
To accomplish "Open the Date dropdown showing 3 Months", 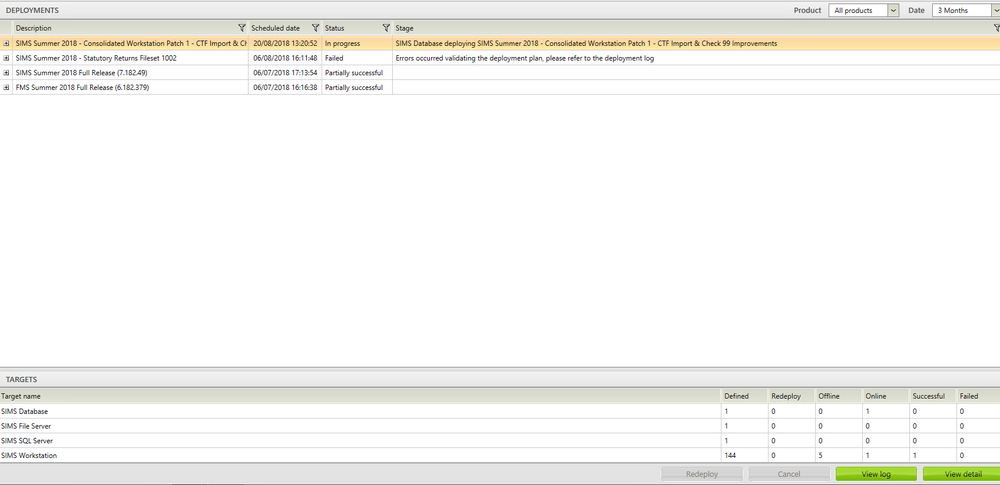I will click(966, 10).
